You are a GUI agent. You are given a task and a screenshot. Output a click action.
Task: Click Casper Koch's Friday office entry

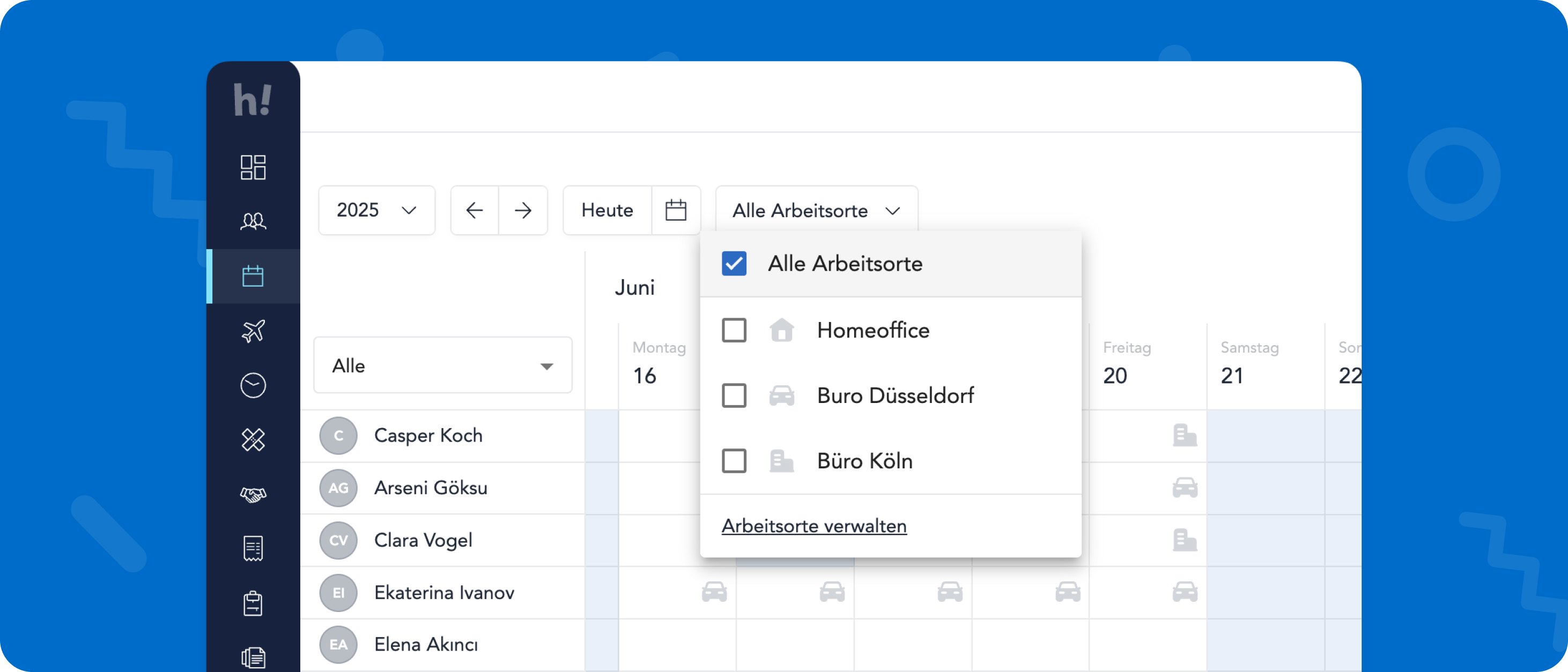tap(1184, 436)
